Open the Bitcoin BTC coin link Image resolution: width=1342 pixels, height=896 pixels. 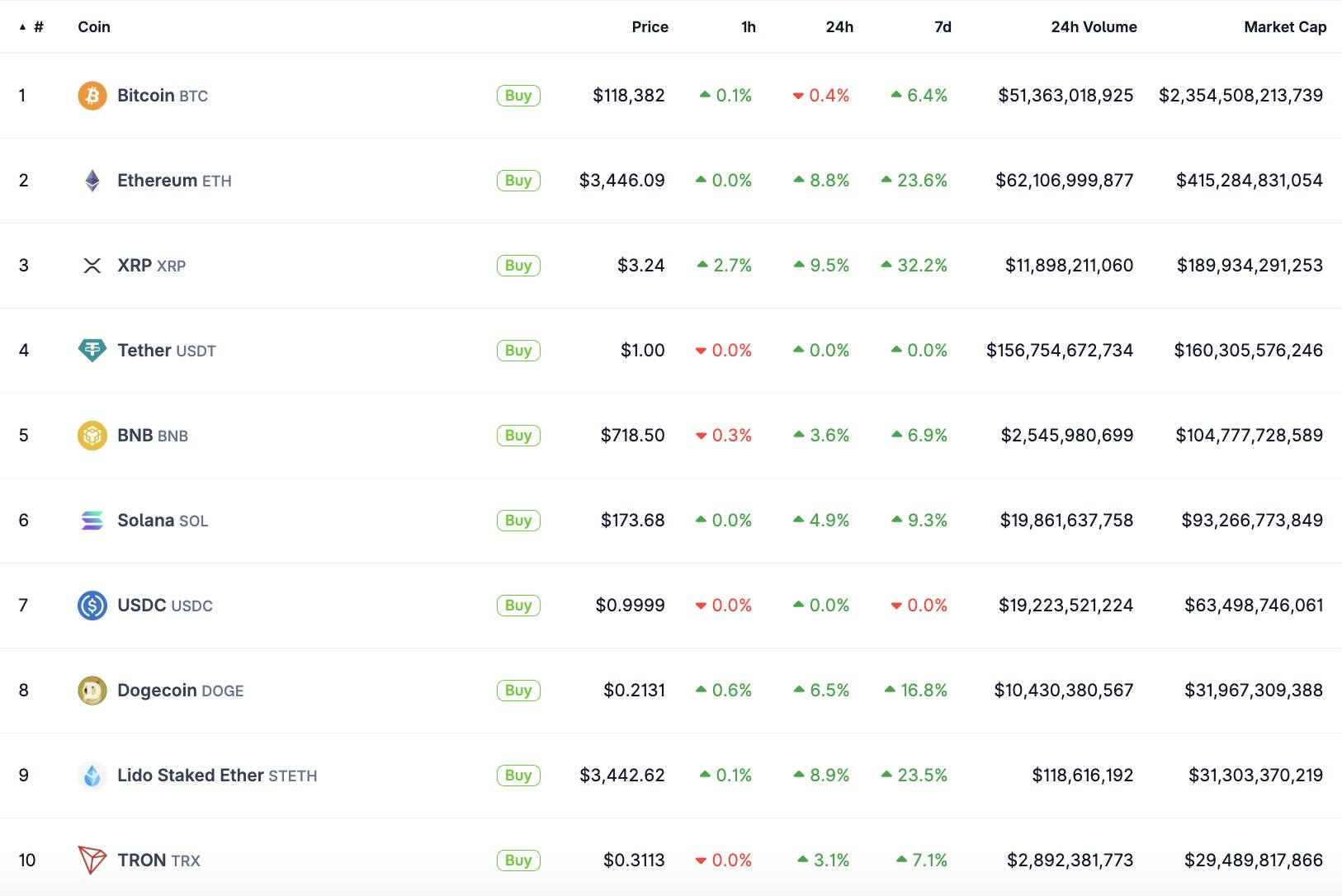click(163, 96)
